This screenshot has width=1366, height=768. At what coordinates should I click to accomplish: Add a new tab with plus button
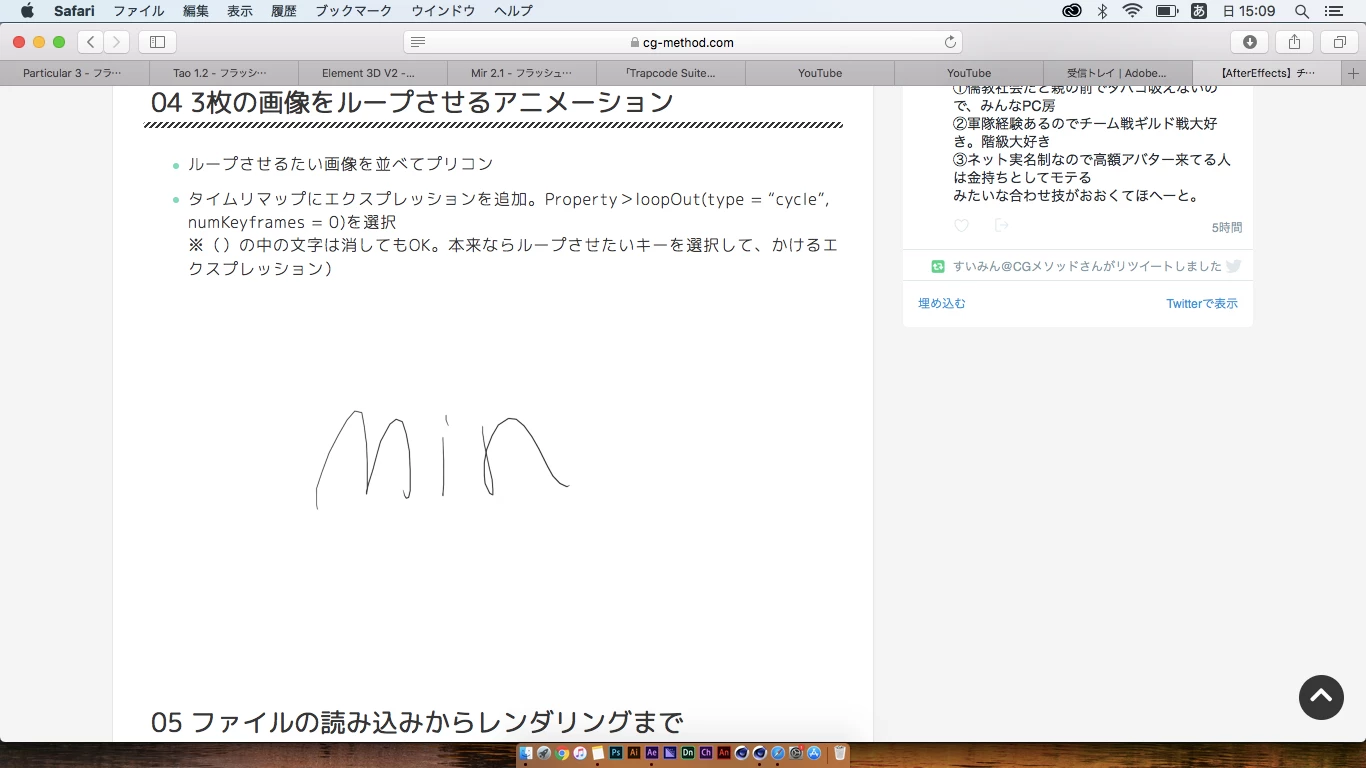pos(1354,73)
